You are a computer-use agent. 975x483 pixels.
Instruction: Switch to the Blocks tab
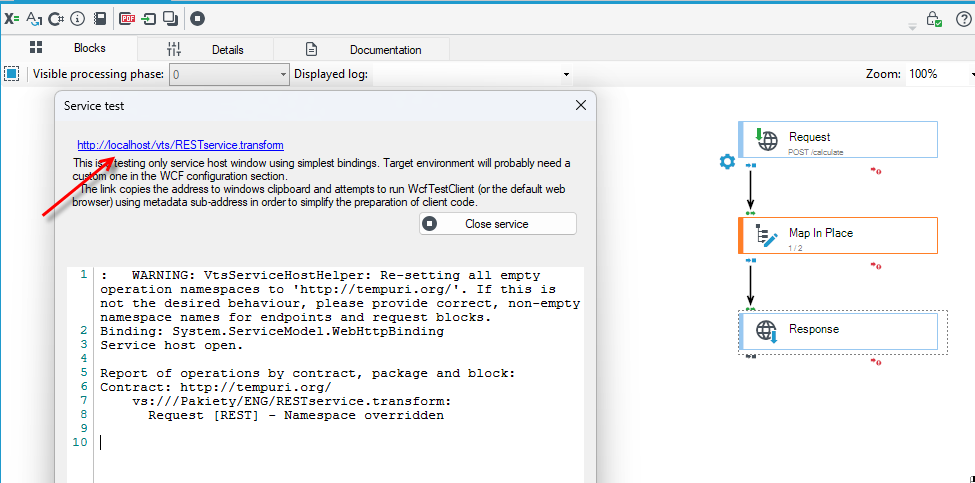[x=68, y=48]
